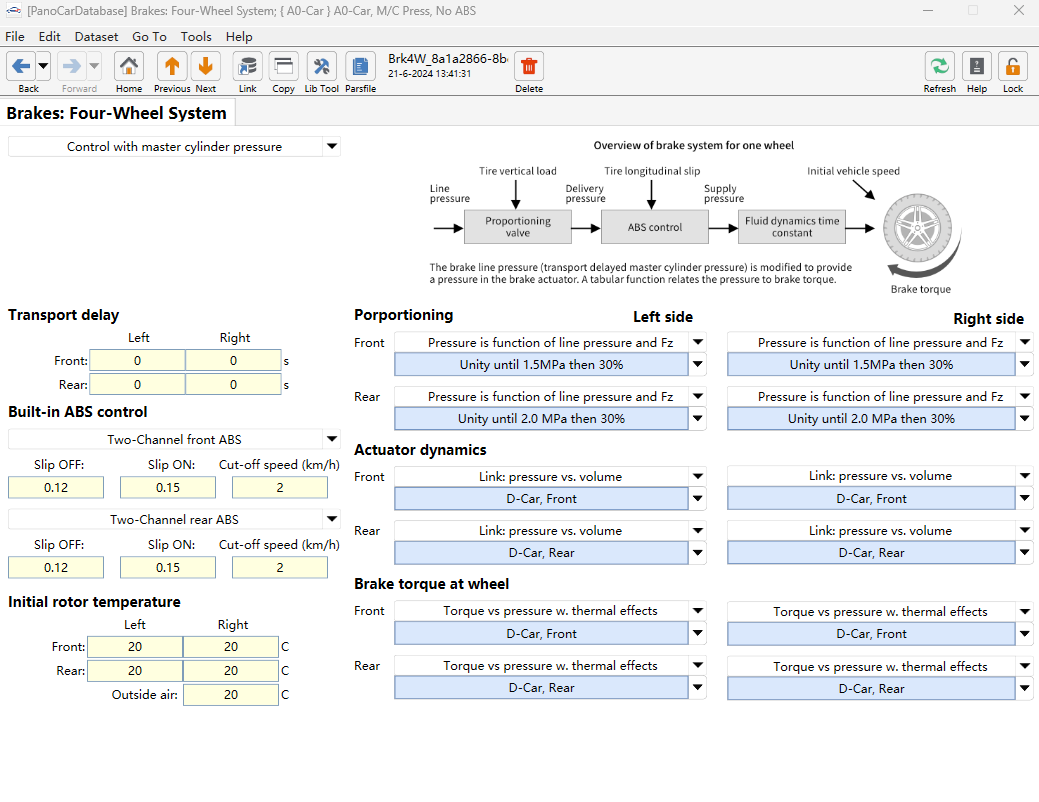
Task: Click left Unity until 1.5MPa then 30% link
Action: (541, 365)
